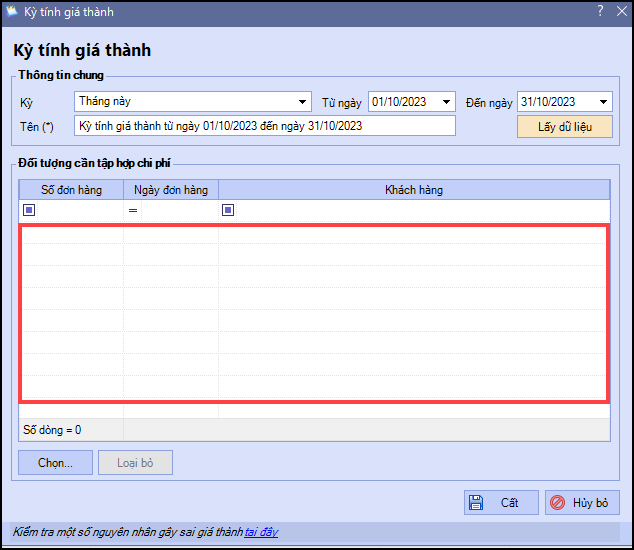Viewport: 634px width, 550px height.
Task: Click the Chọn... button
Action: (55, 462)
